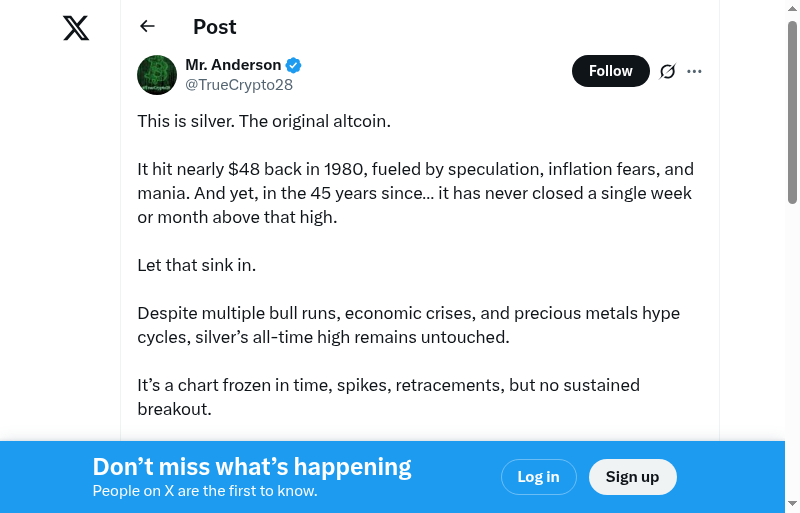Open the @TrueCrypto28 handle link

tap(239, 85)
